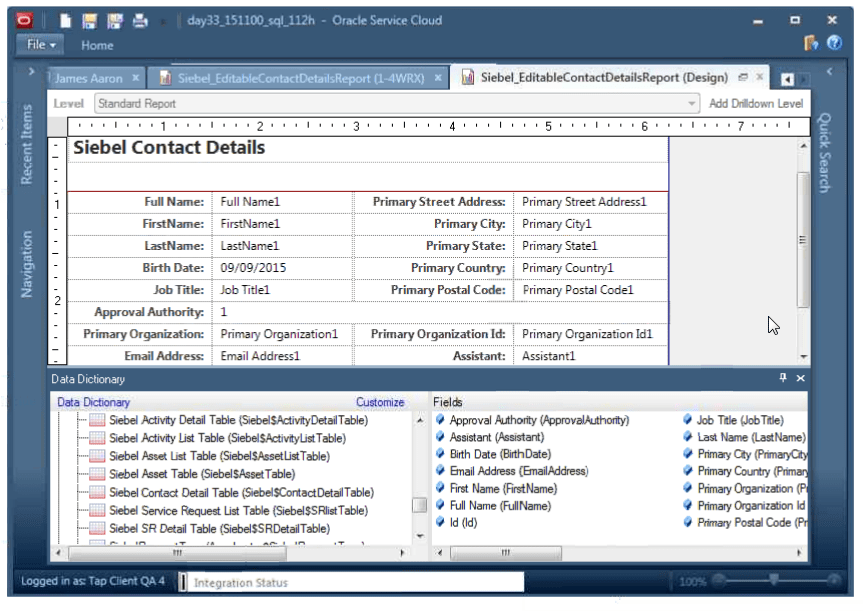The image size is (863, 611).
Task: Open the File menu dropdown
Action: point(38,45)
